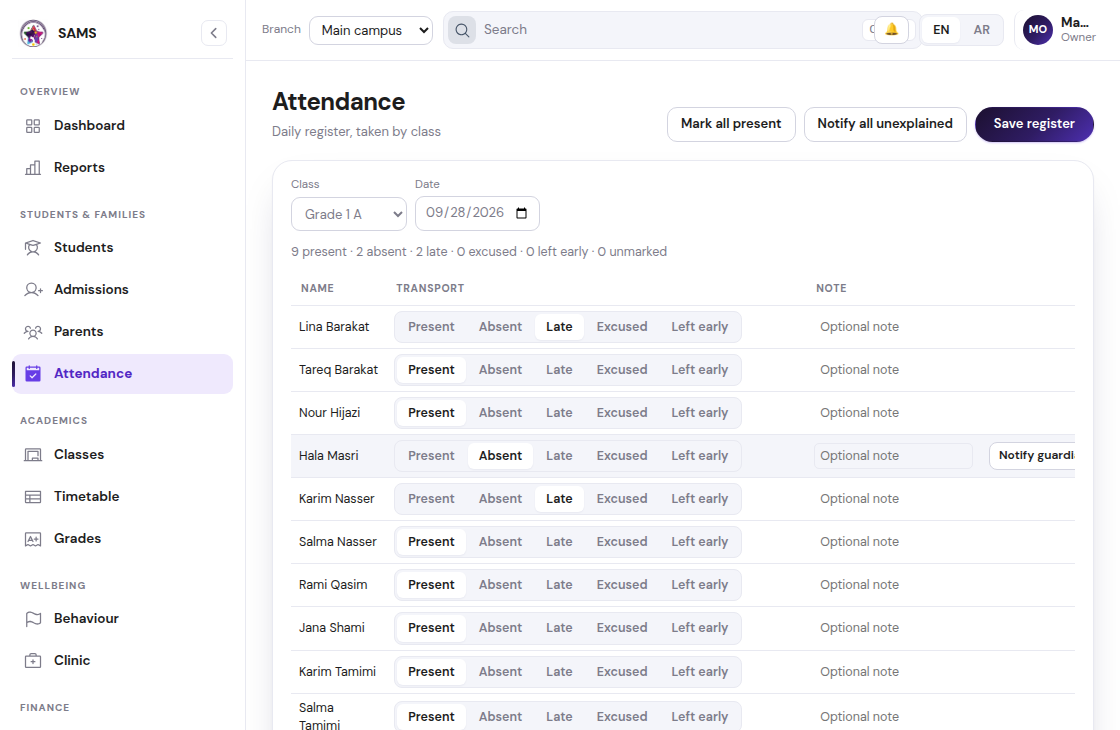Set Hala Masri to Excused

621,456
